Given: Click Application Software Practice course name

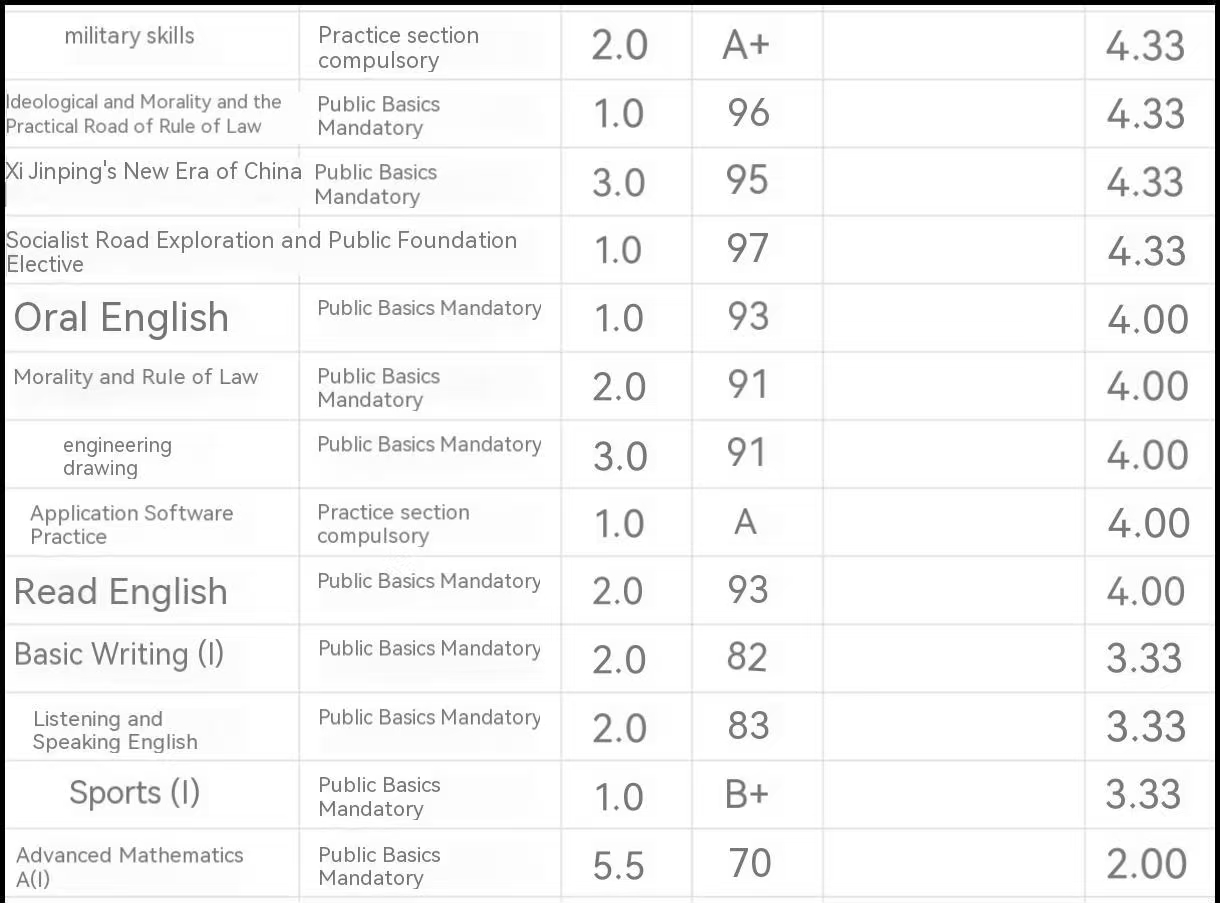Looking at the screenshot, I should click(x=131, y=524).
